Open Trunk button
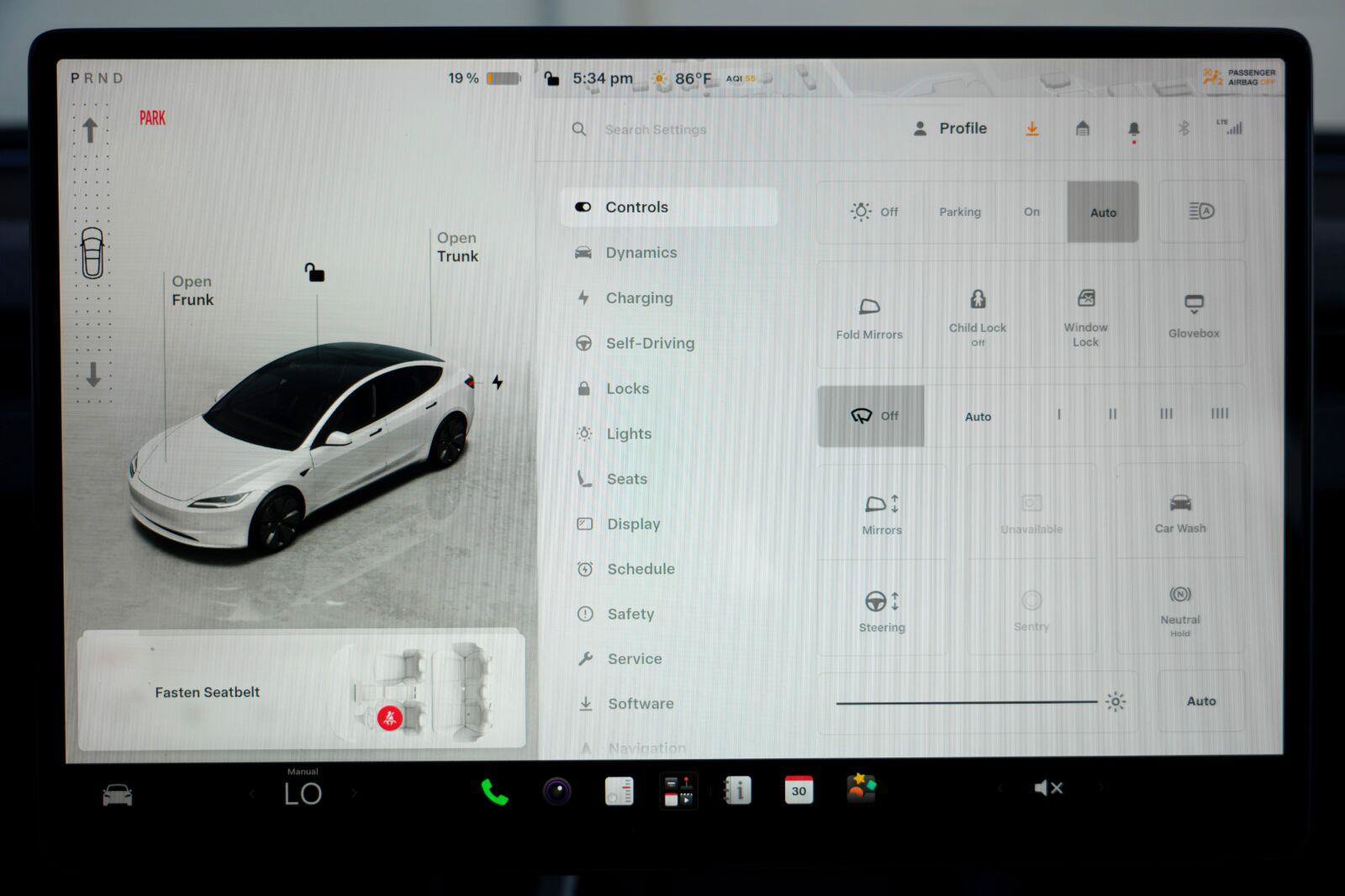Image resolution: width=1345 pixels, height=896 pixels. tap(457, 247)
